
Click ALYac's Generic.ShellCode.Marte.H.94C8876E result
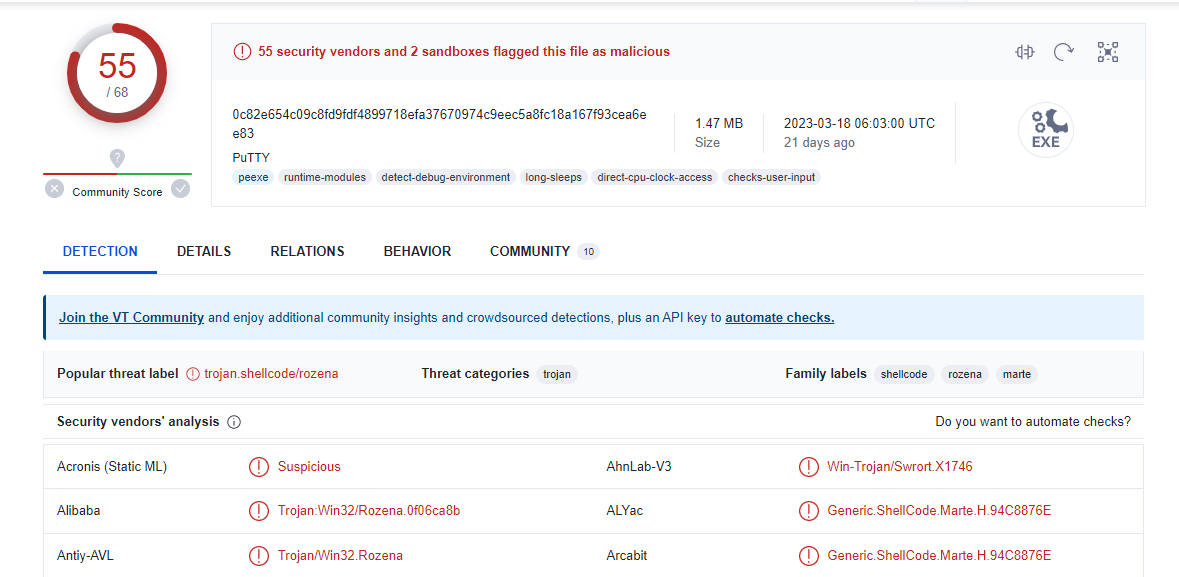point(939,511)
